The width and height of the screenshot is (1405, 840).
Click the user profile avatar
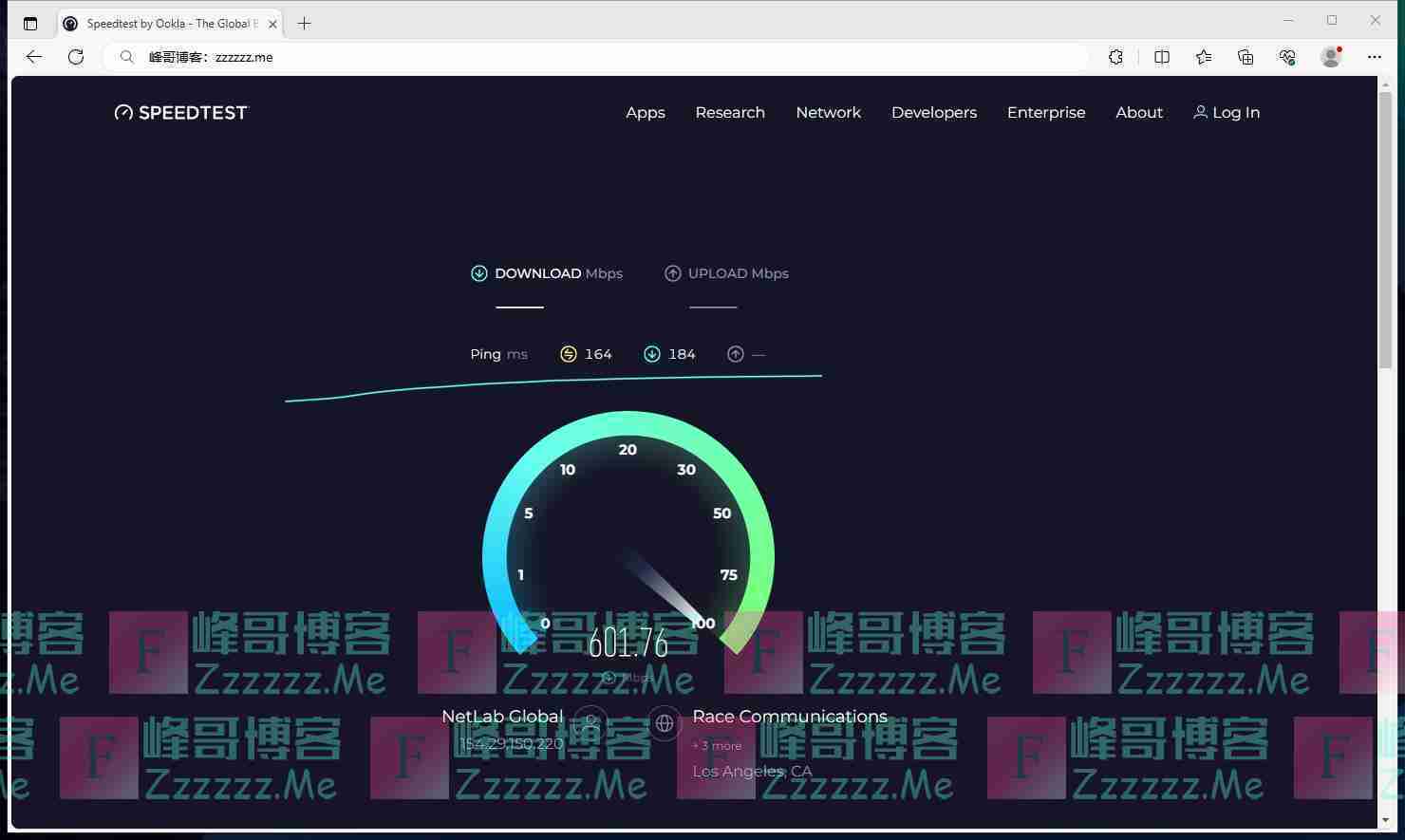tap(1331, 57)
